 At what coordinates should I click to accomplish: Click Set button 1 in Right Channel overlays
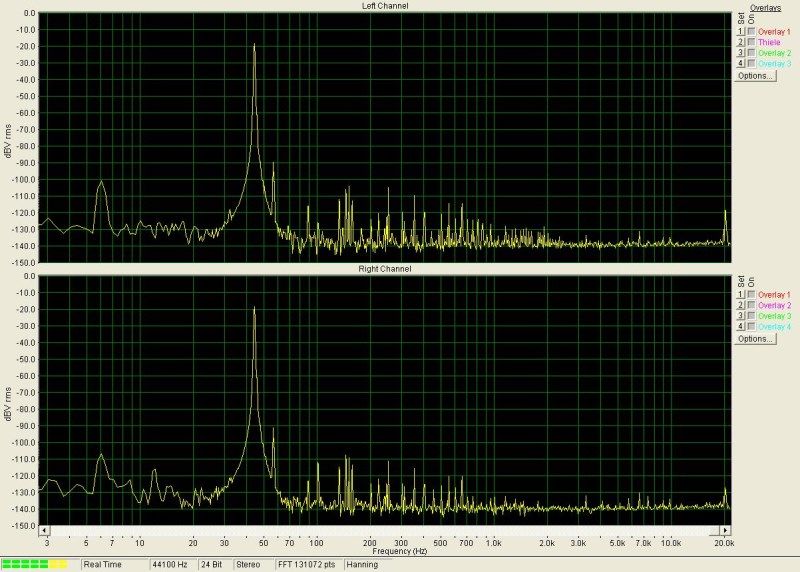(740, 295)
